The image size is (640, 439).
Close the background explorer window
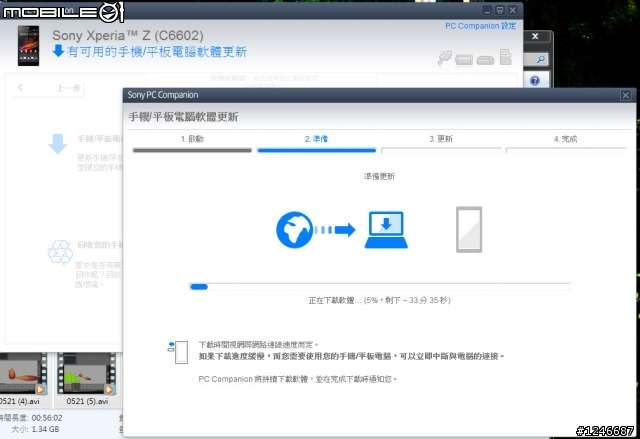tap(535, 36)
